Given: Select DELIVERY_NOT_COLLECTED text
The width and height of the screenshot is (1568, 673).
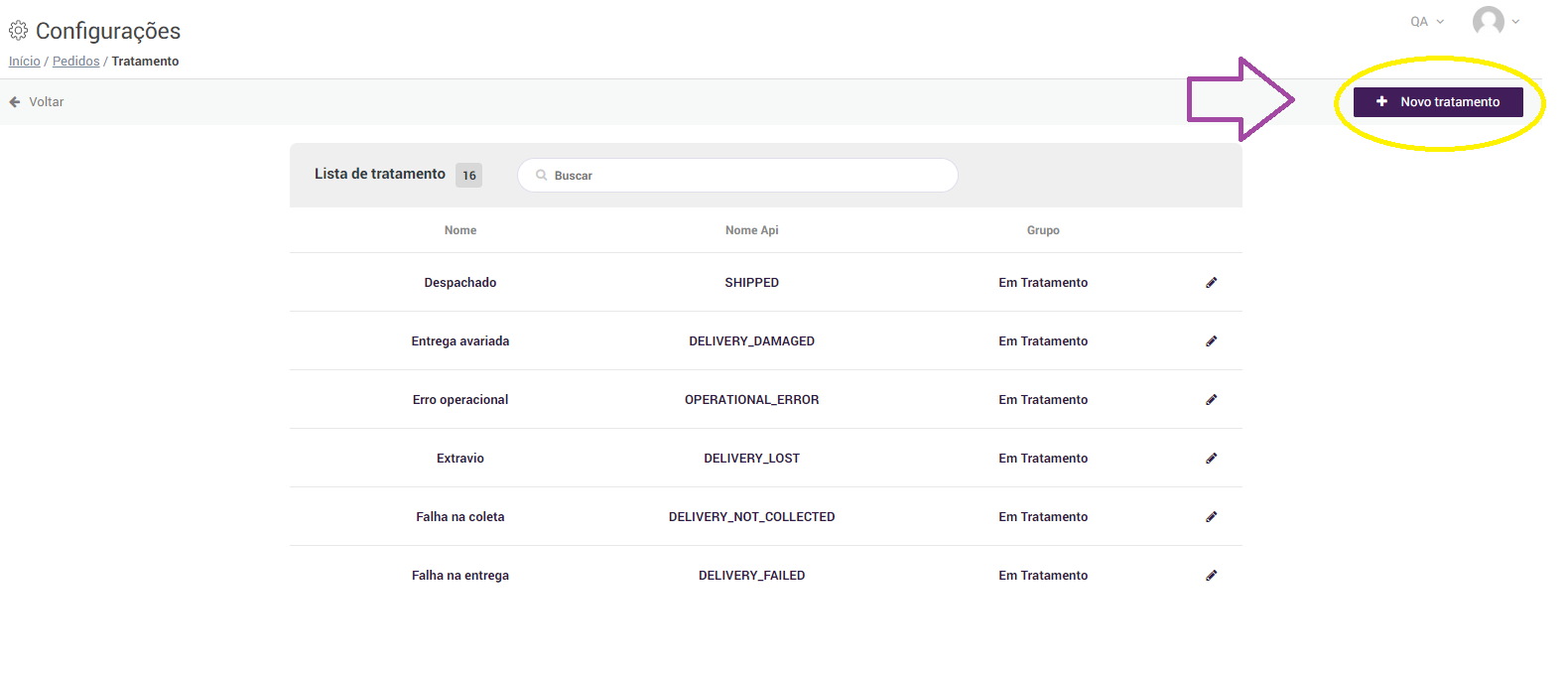Looking at the screenshot, I should (752, 517).
